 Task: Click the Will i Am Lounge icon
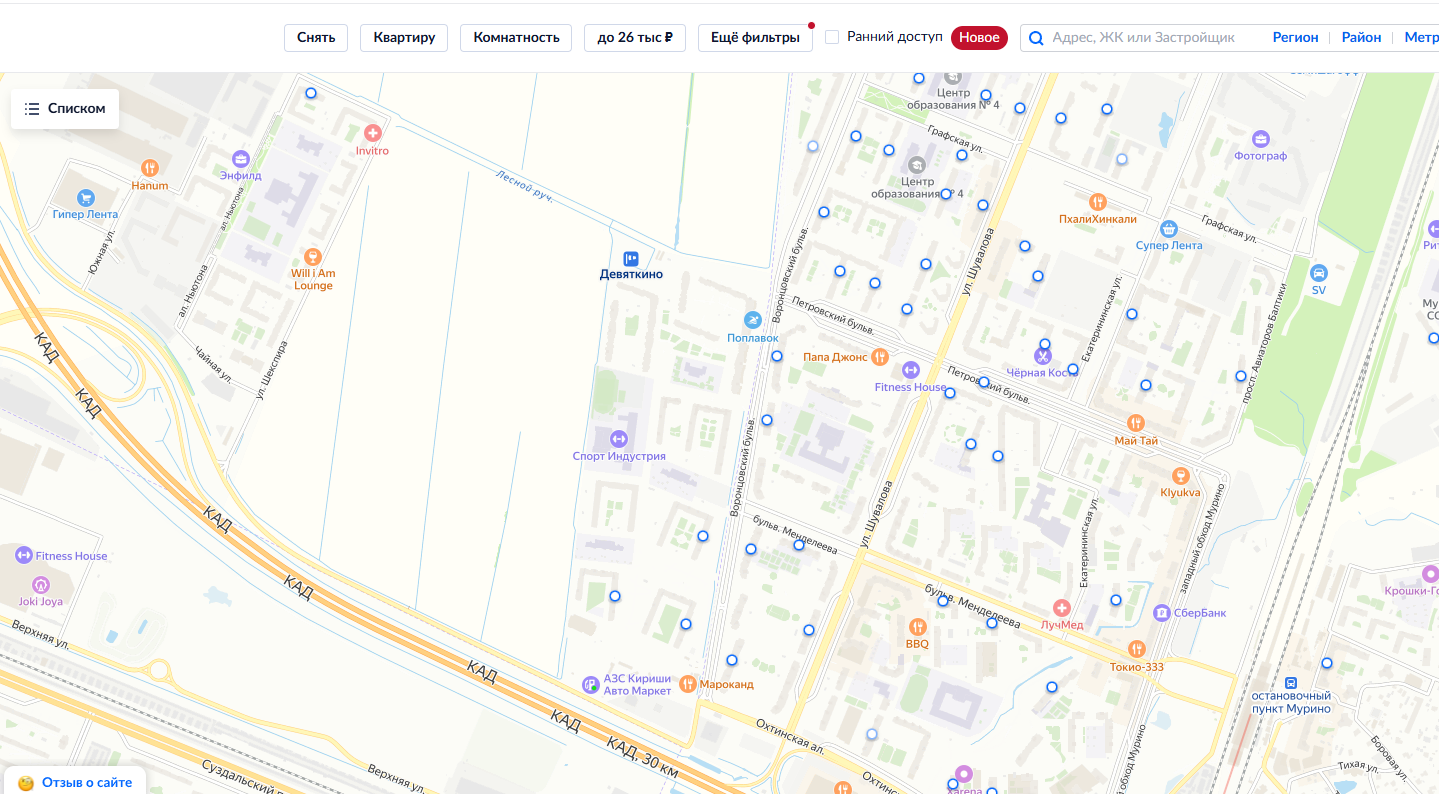click(313, 256)
